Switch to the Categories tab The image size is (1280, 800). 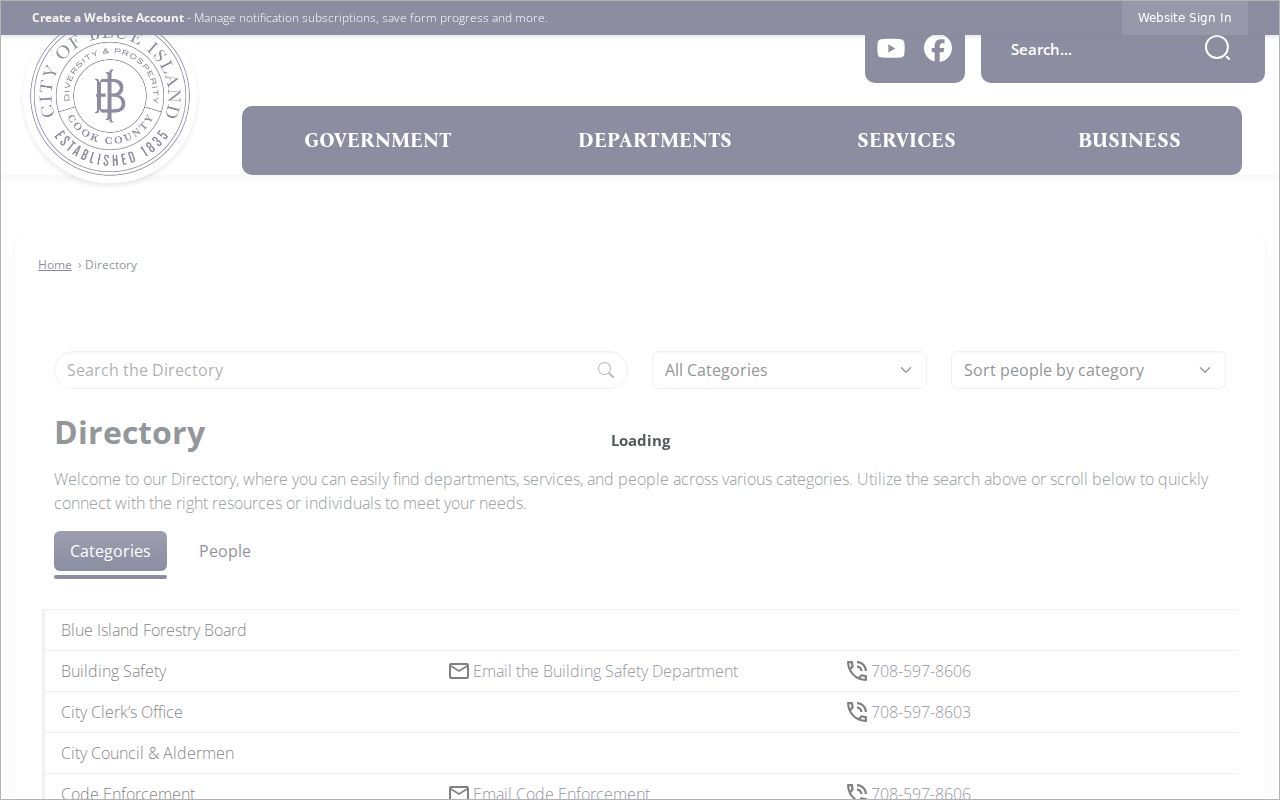(x=110, y=551)
